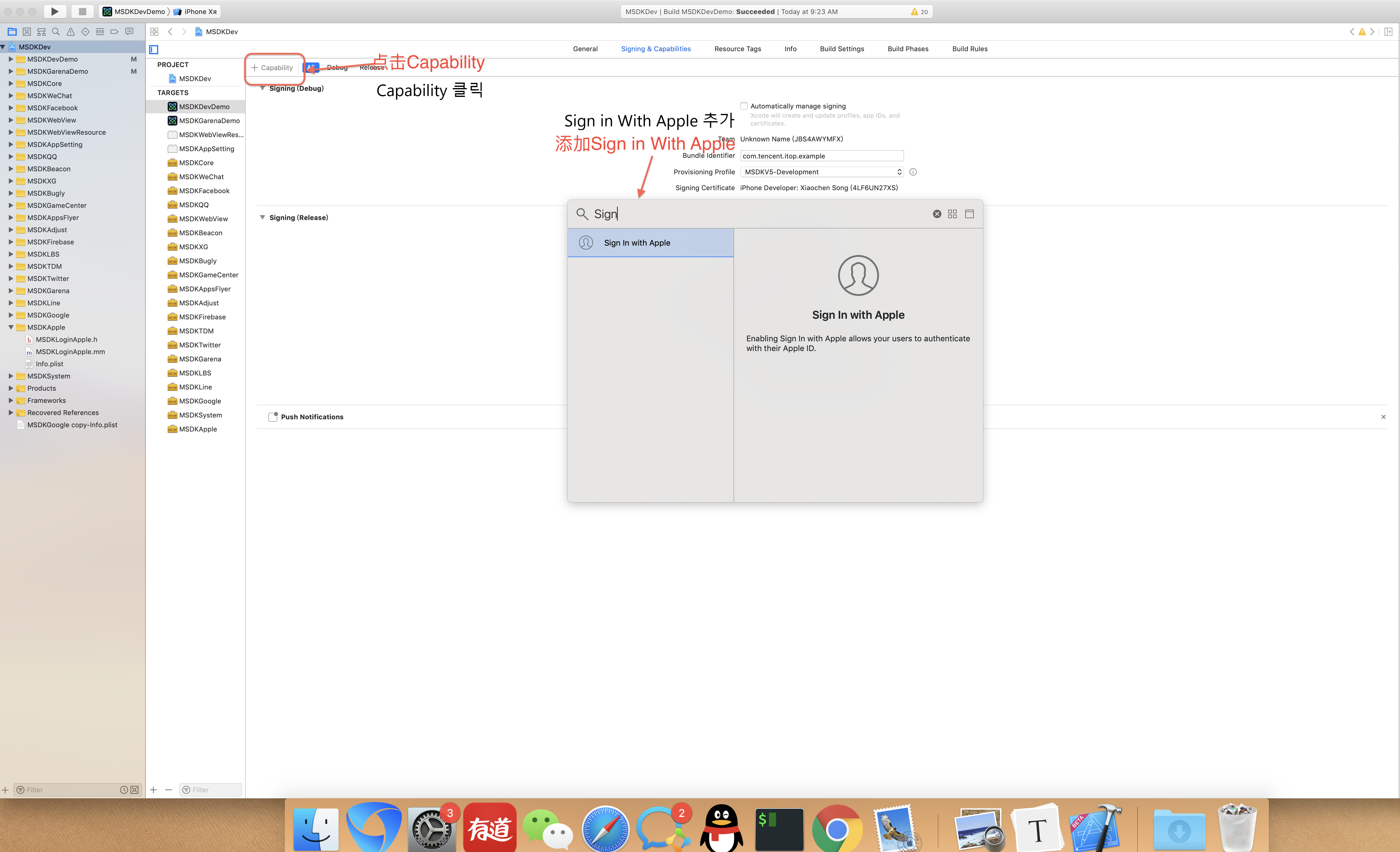Open the Info tab
The width and height of the screenshot is (1400, 852).
click(x=790, y=49)
